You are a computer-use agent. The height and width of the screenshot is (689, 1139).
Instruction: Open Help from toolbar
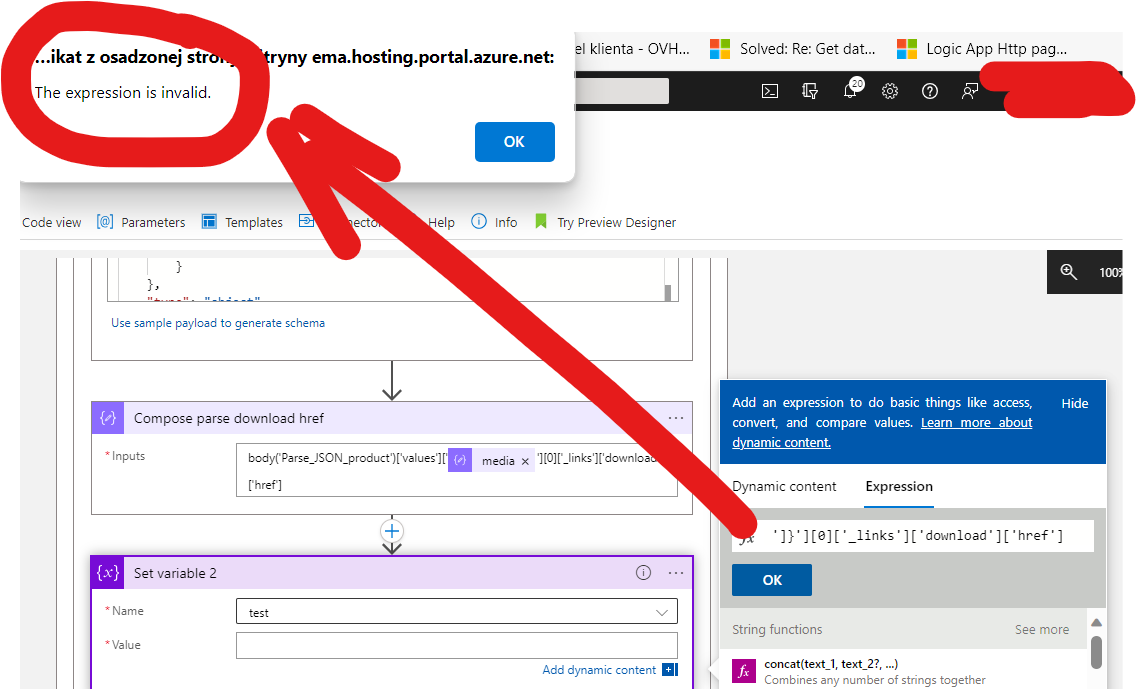point(441,222)
